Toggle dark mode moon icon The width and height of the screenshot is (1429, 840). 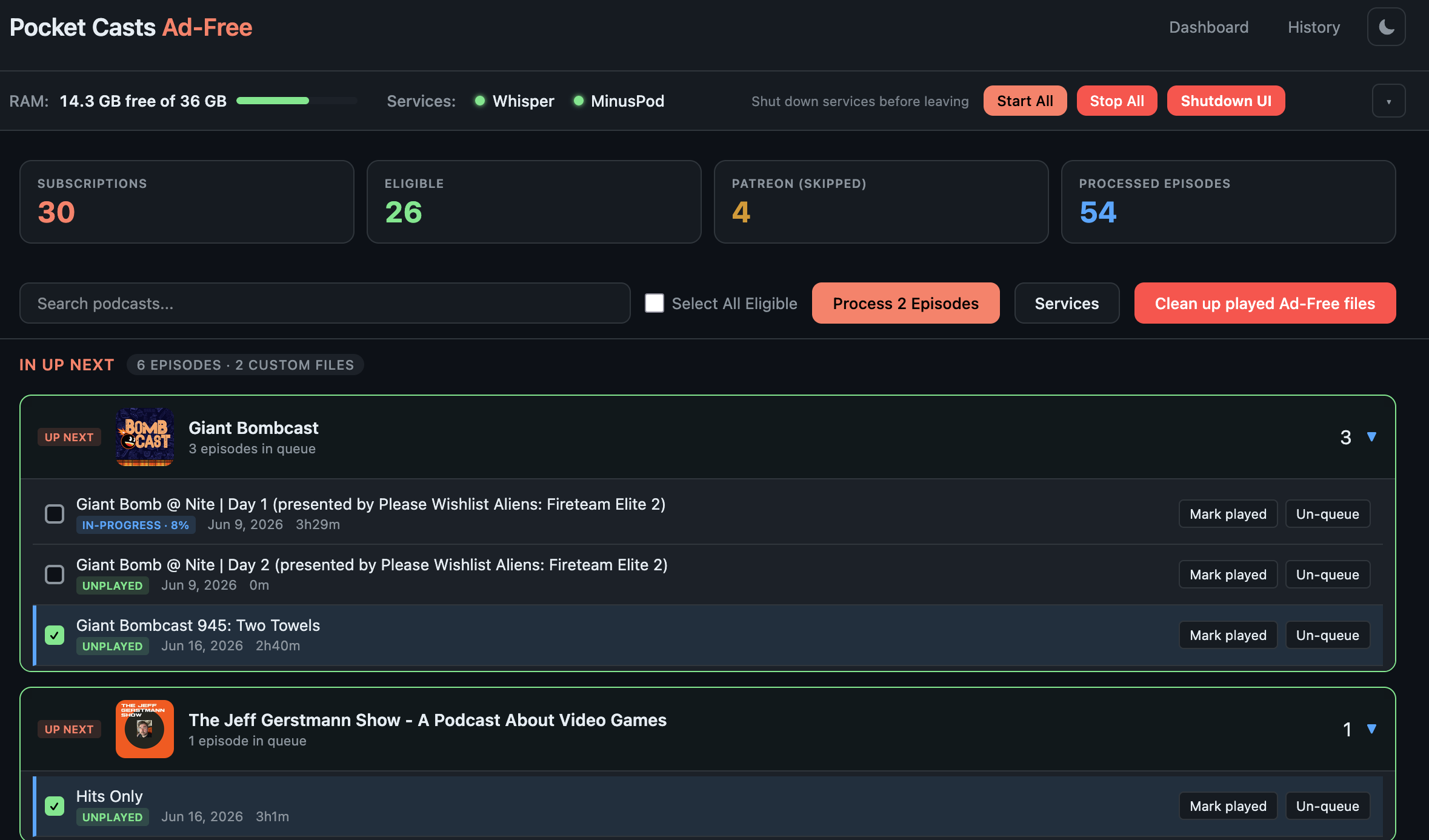point(1386,27)
